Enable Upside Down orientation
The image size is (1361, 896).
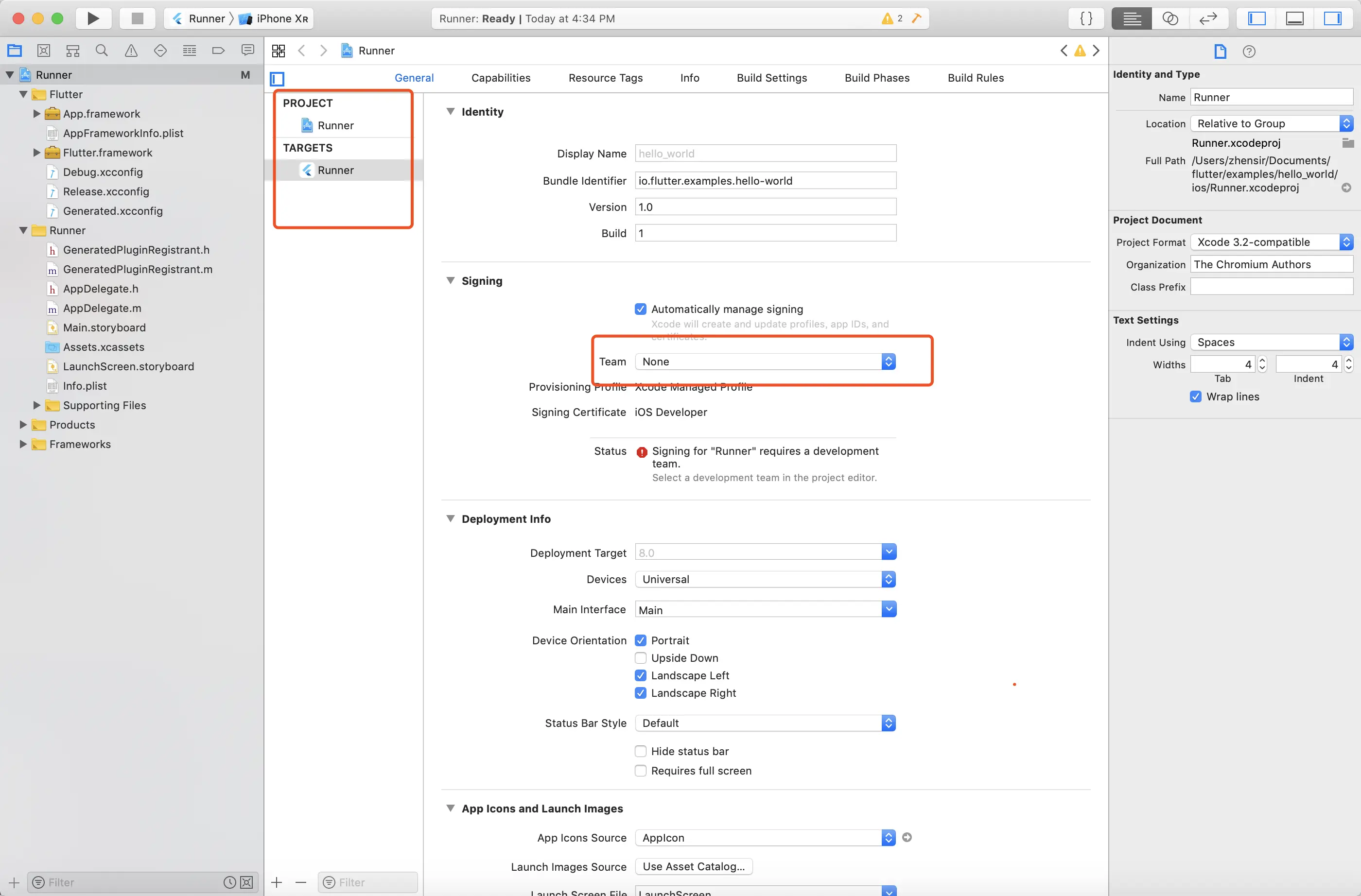click(641, 657)
